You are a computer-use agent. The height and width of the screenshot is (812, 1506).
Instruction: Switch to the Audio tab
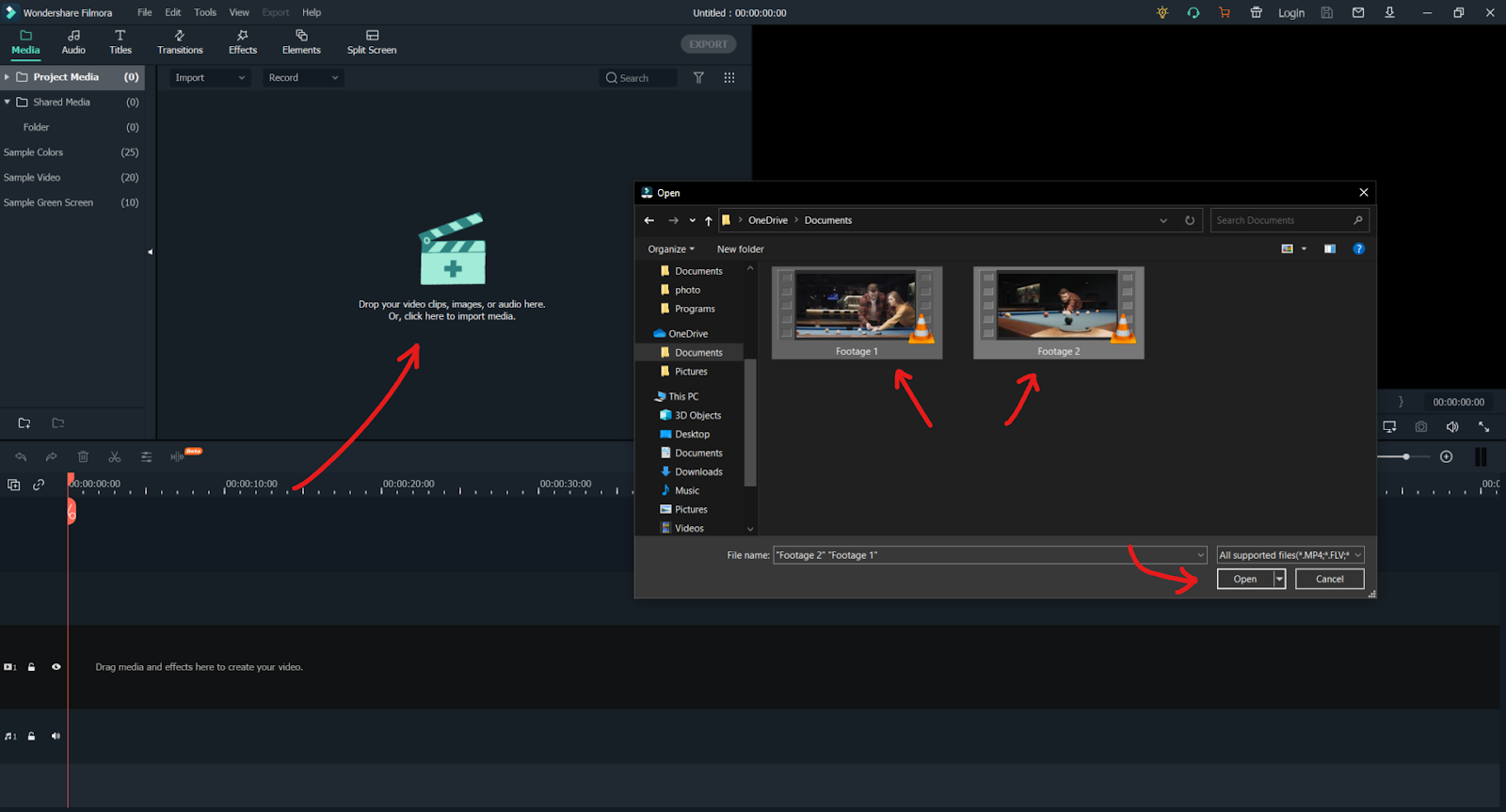tap(73, 42)
